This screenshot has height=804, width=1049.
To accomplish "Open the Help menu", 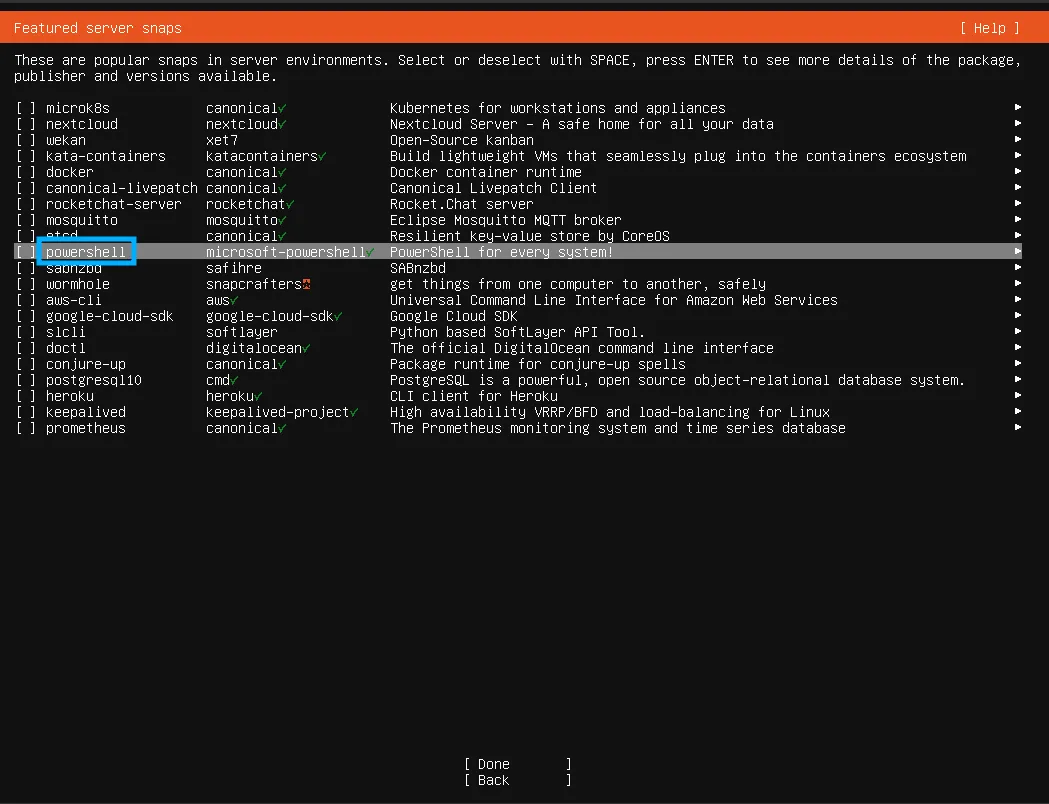I will click(989, 28).
